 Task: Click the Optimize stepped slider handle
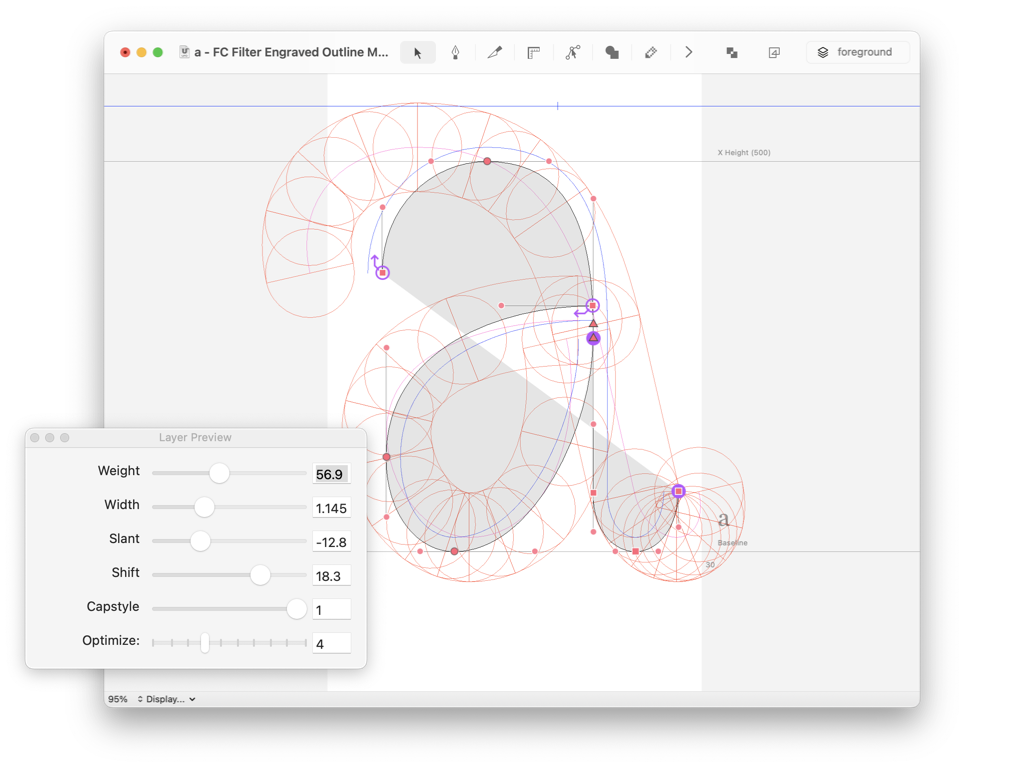205,643
